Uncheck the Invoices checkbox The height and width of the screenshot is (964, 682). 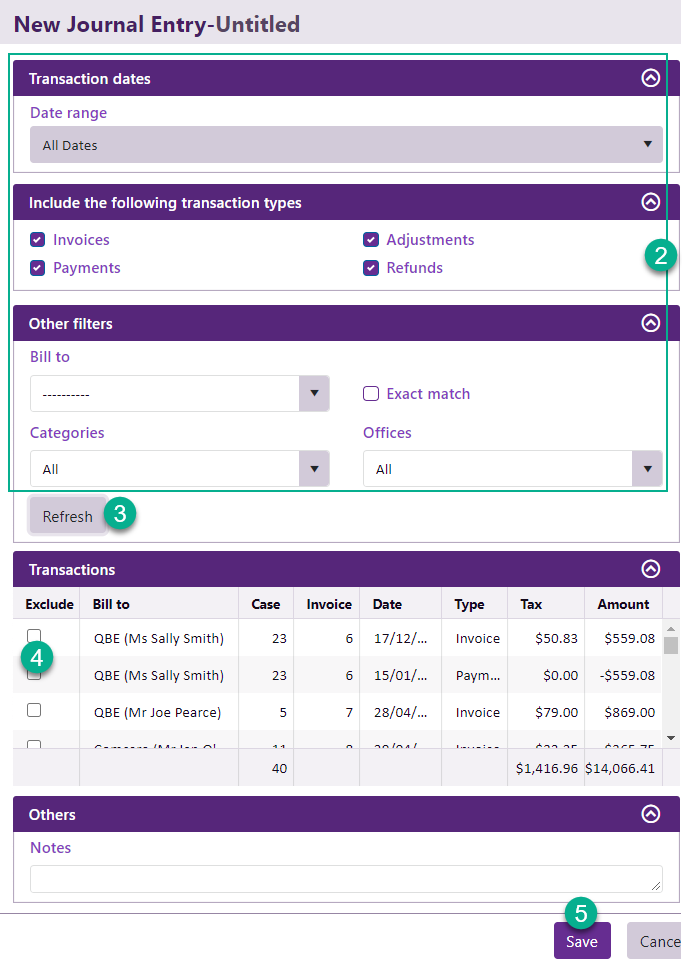pos(38,240)
